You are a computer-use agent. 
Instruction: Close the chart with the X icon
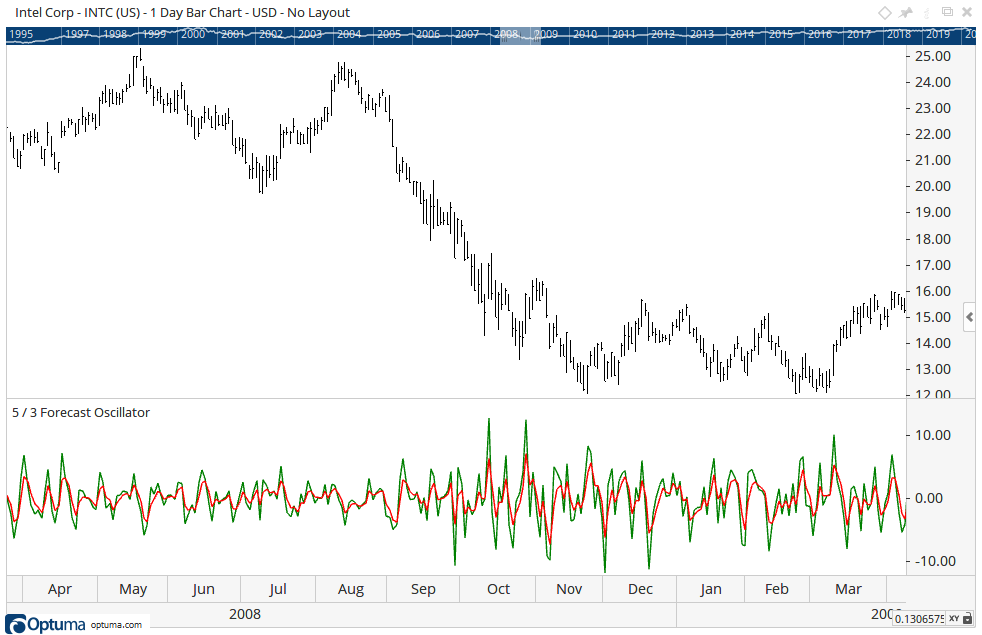[x=967, y=13]
